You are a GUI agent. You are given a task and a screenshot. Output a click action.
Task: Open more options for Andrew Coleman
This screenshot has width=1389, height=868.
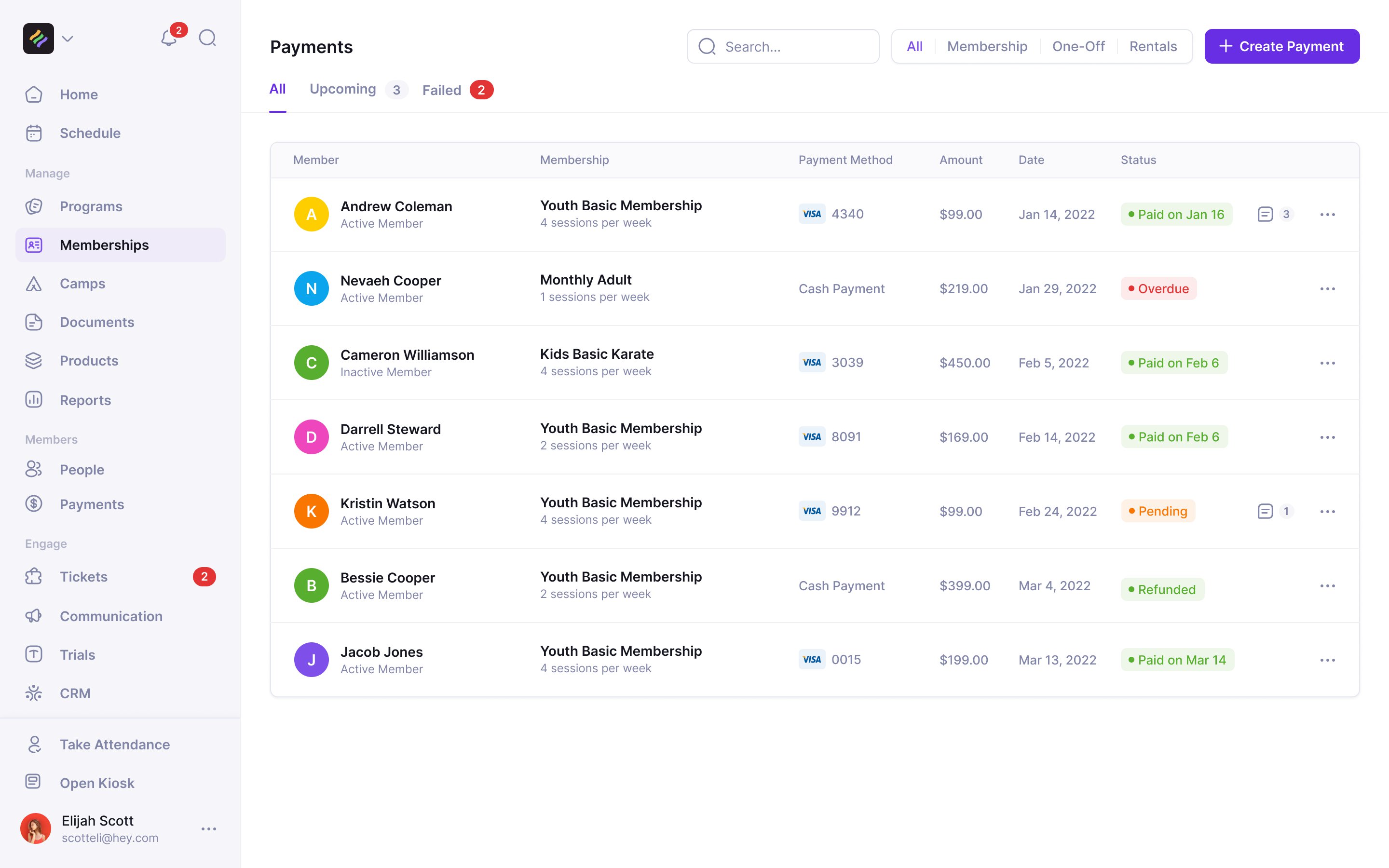(1328, 214)
